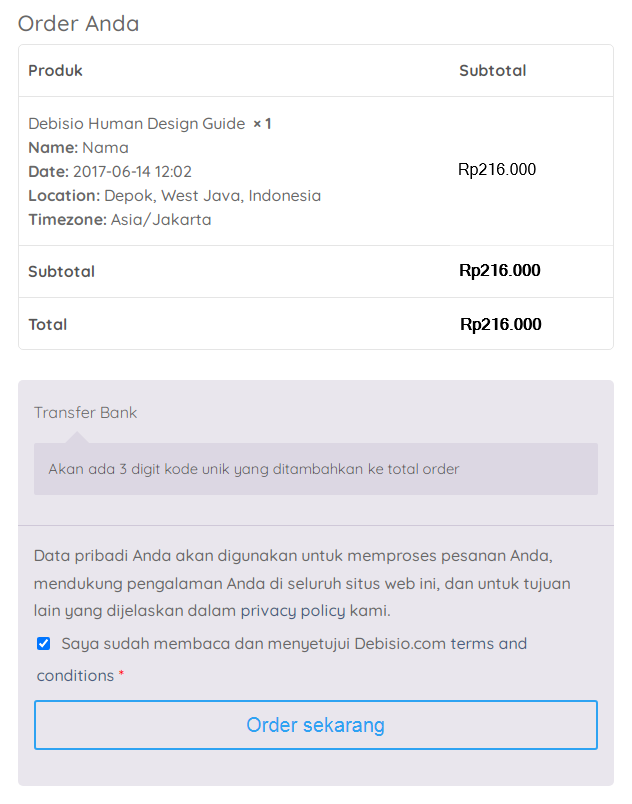Click the product quantity × 1
The height and width of the screenshot is (804, 632).
coord(262,124)
